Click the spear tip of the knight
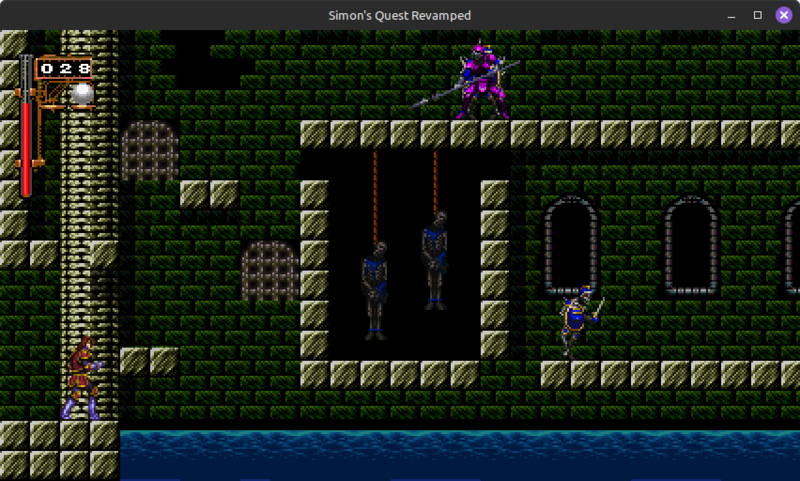 pyautogui.click(x=417, y=104)
